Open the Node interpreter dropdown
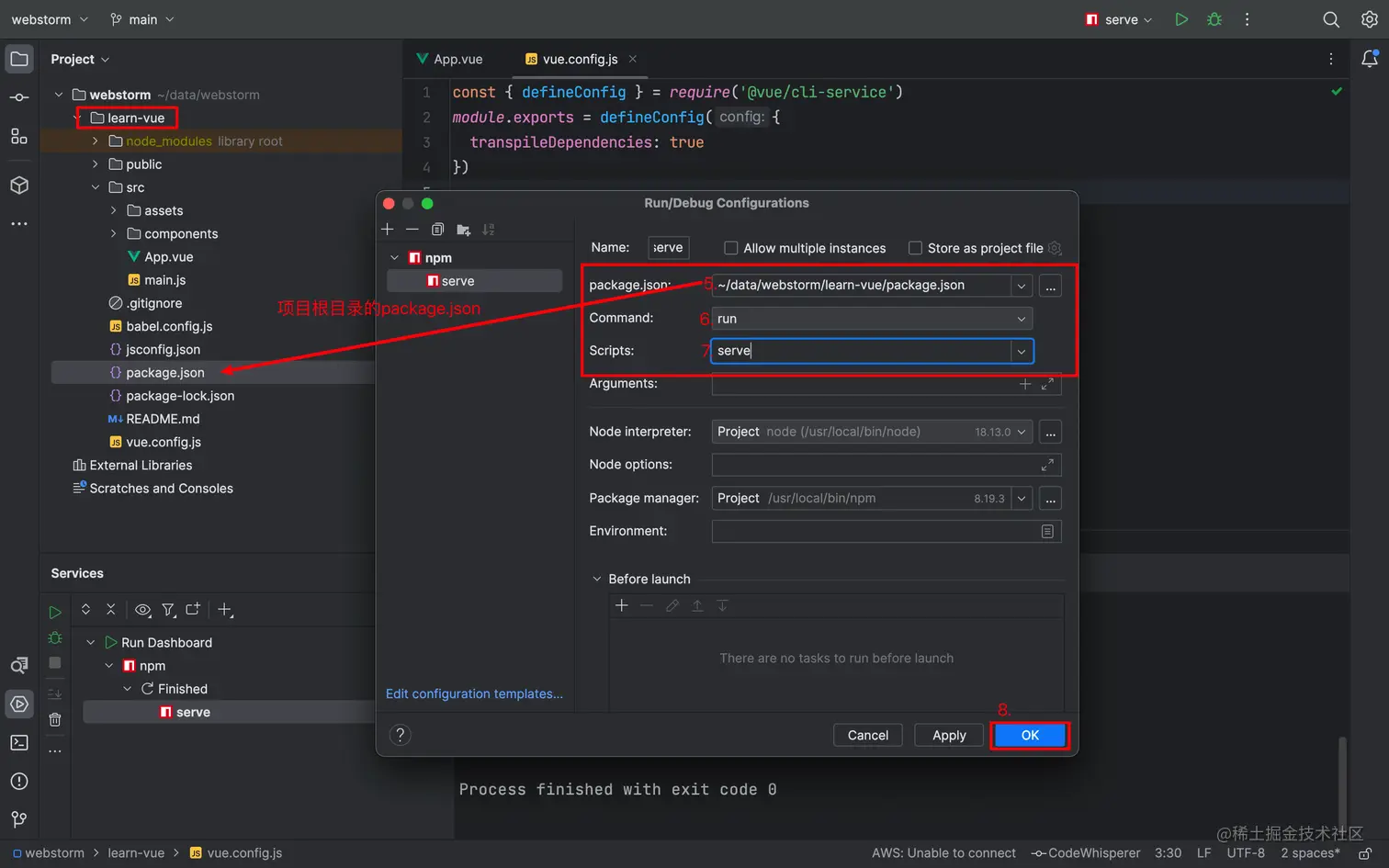 1022,432
